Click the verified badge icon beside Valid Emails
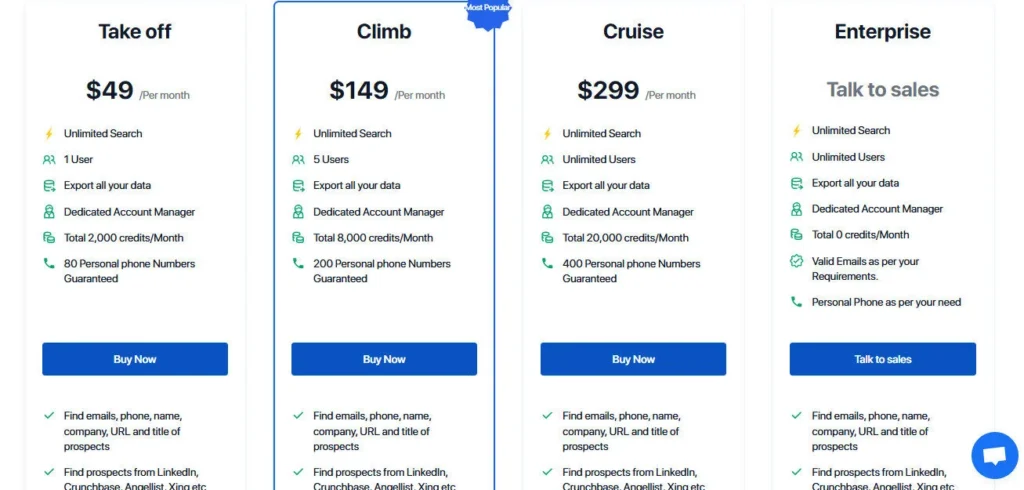Viewport: 1024px width, 490px height. (796, 261)
